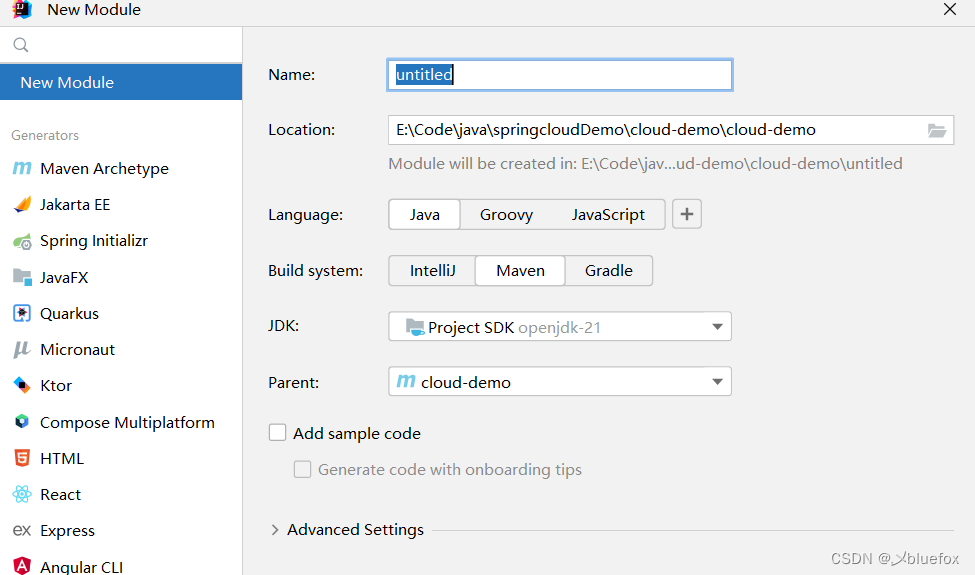Viewport: 975px width, 575px height.
Task: Browse location with the folder icon
Action: pos(936,130)
